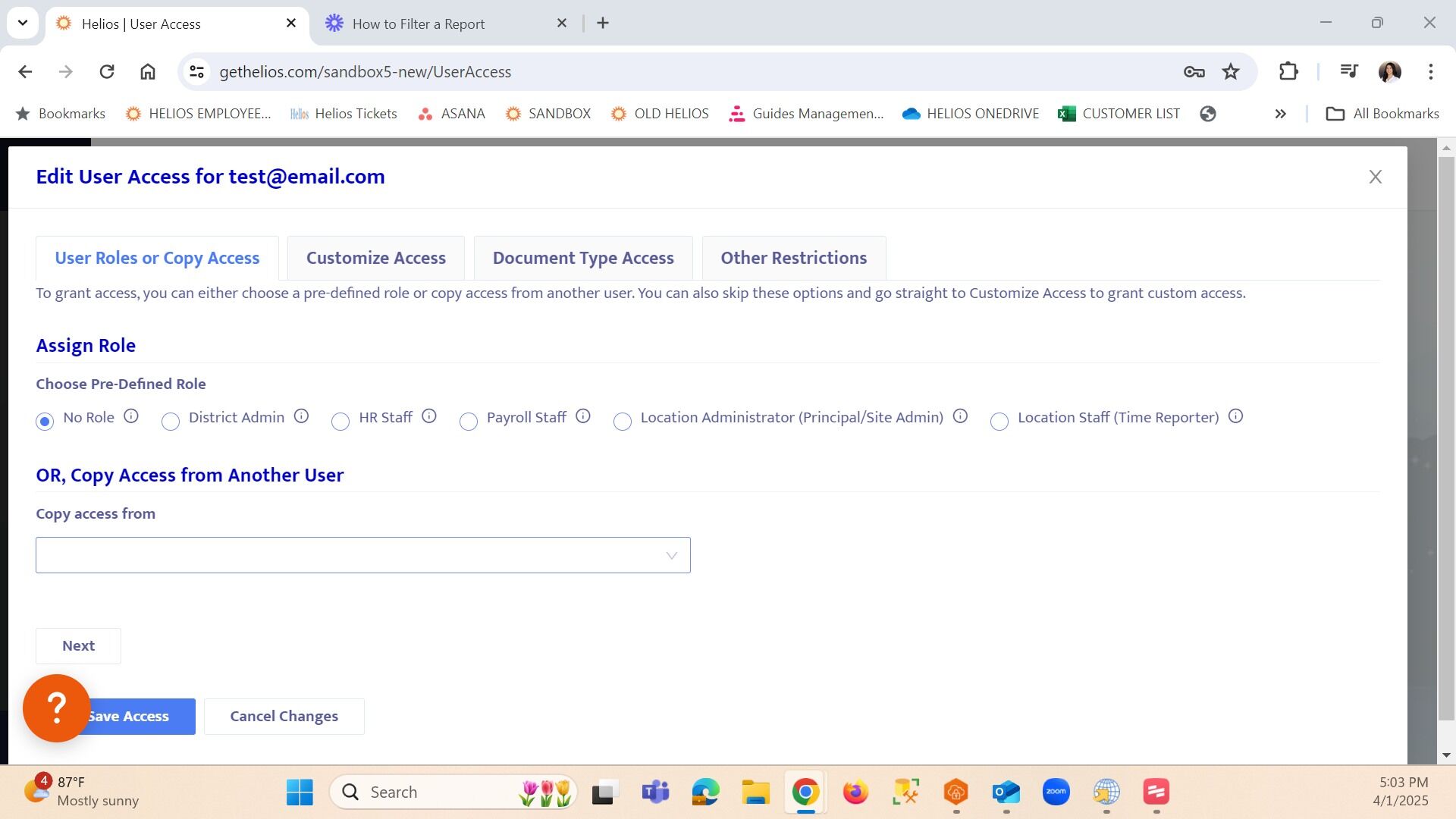This screenshot has height=819, width=1456.
Task: Click info icon beside Location Staff role
Action: pyautogui.click(x=1235, y=416)
